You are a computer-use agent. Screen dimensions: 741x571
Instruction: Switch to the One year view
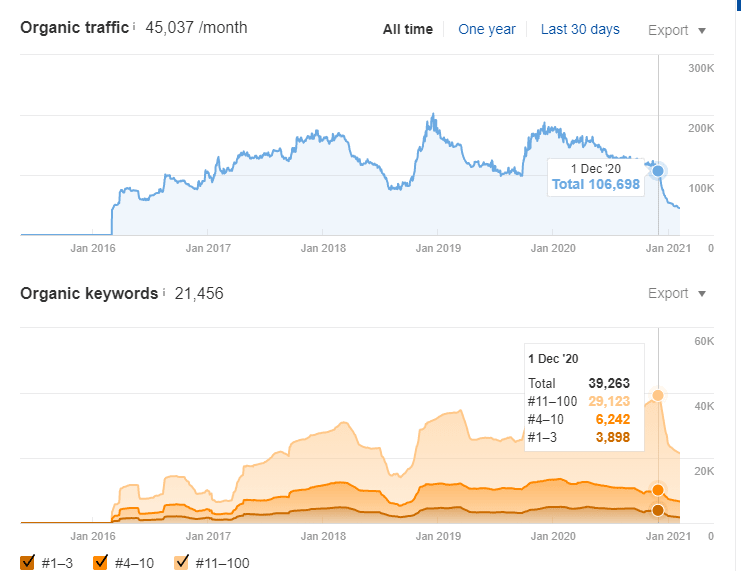click(487, 29)
